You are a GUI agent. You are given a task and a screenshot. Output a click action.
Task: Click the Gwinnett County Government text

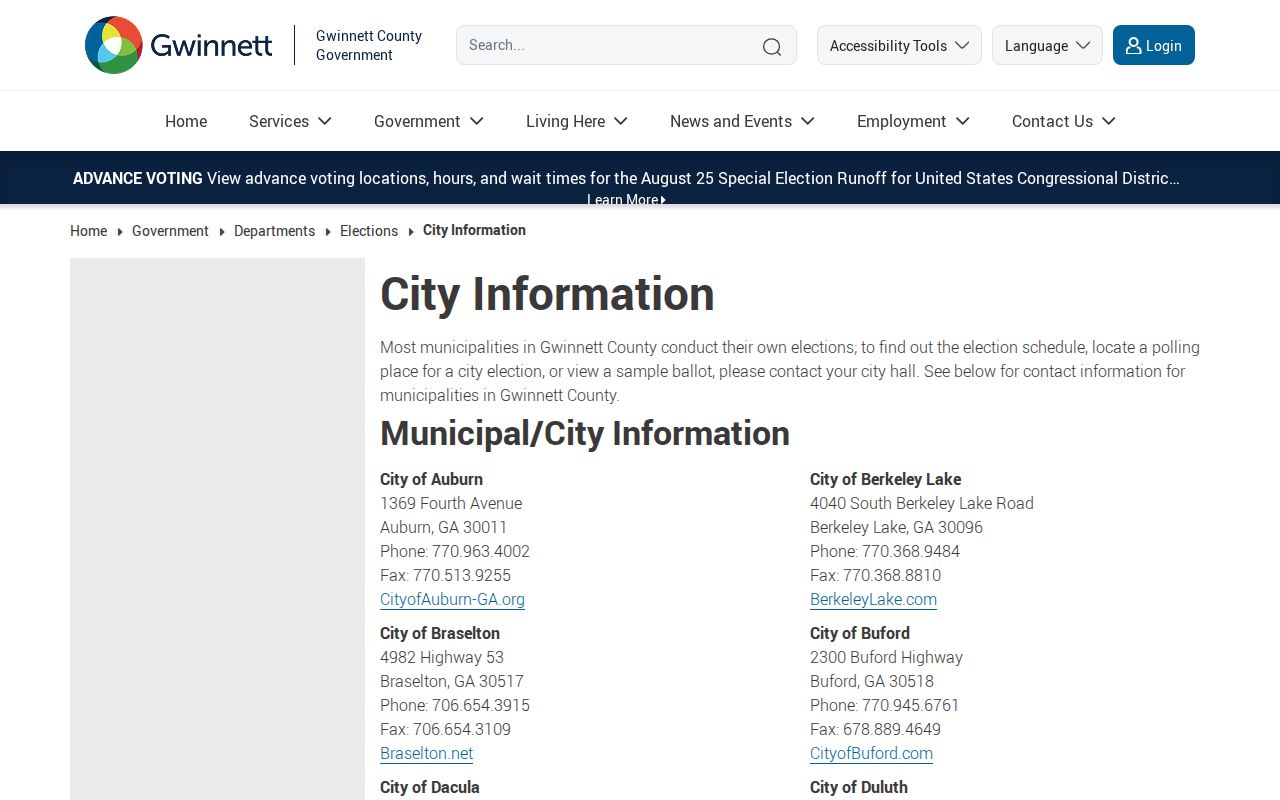[x=369, y=45]
